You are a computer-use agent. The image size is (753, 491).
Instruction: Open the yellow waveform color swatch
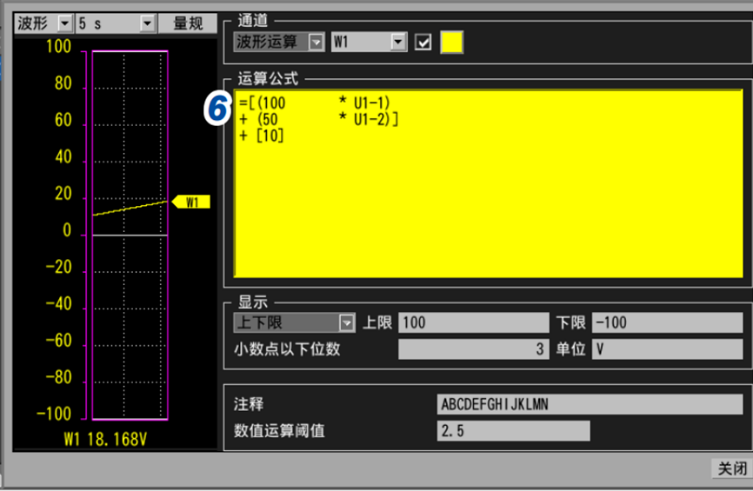pos(451,43)
